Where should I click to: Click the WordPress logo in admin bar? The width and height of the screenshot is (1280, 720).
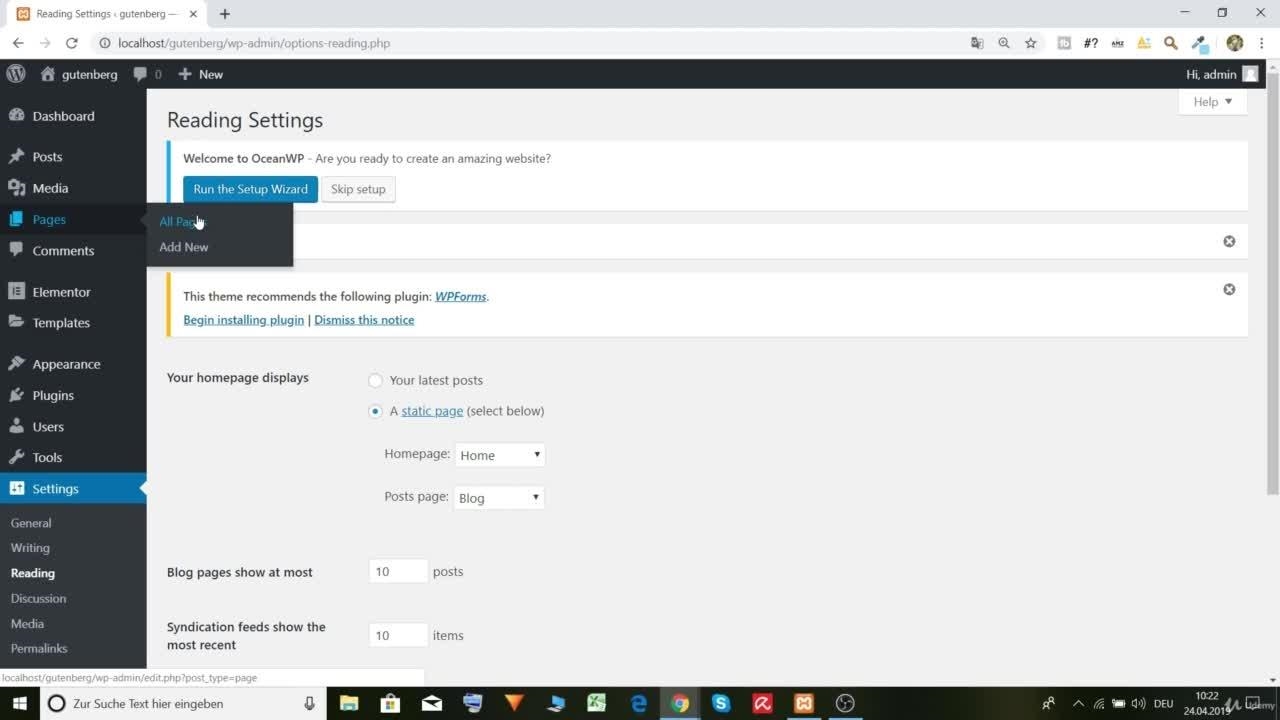pyautogui.click(x=16, y=74)
